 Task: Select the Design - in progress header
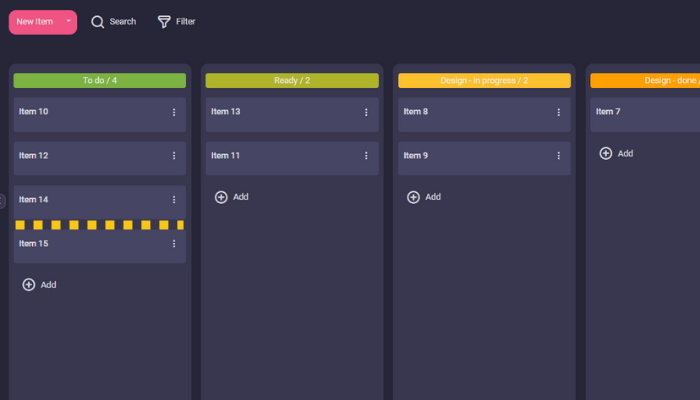tap(484, 80)
